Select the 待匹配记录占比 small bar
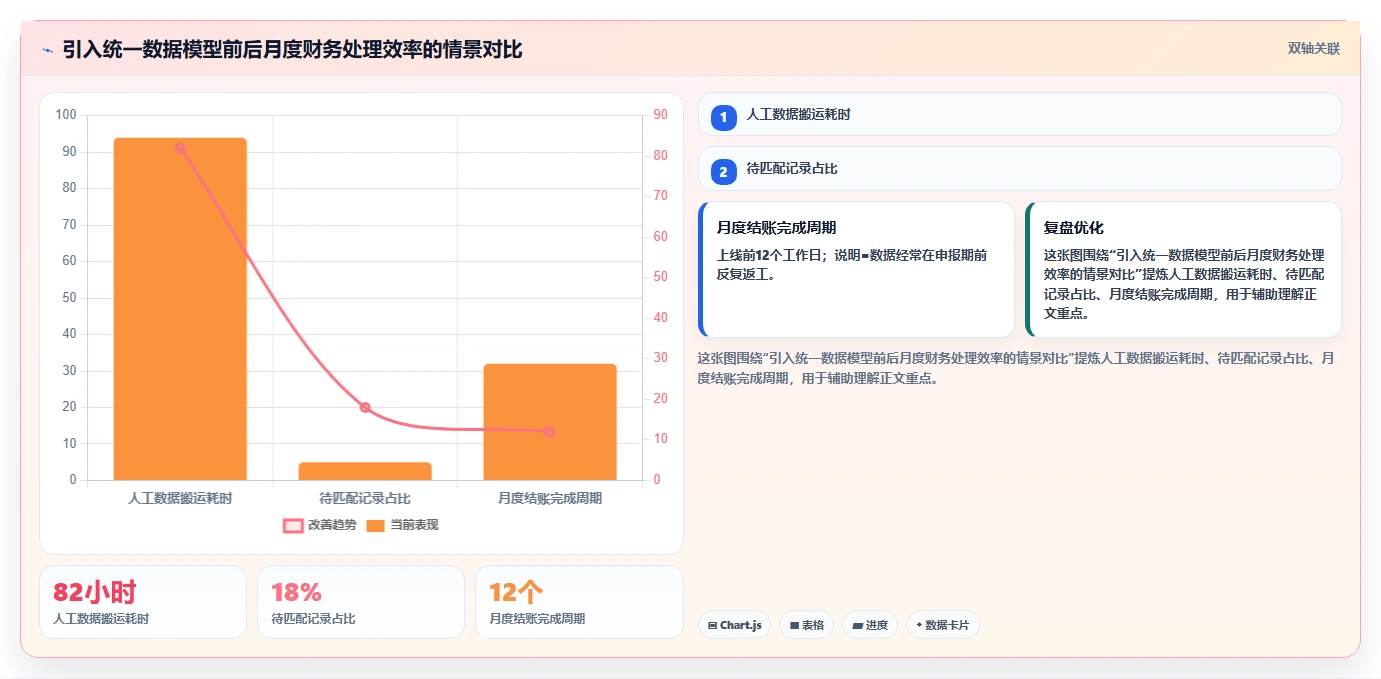This screenshot has height=679, width=1381. [x=365, y=471]
